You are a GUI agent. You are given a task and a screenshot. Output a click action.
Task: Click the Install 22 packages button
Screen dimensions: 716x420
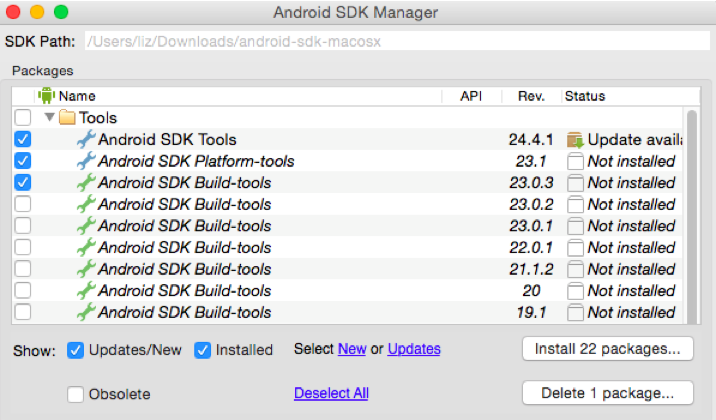pyautogui.click(x=607, y=349)
